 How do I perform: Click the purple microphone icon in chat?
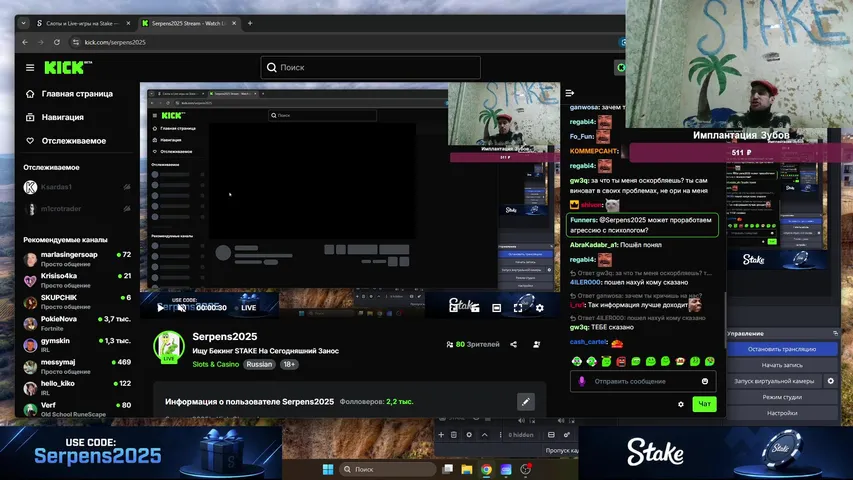[582, 381]
